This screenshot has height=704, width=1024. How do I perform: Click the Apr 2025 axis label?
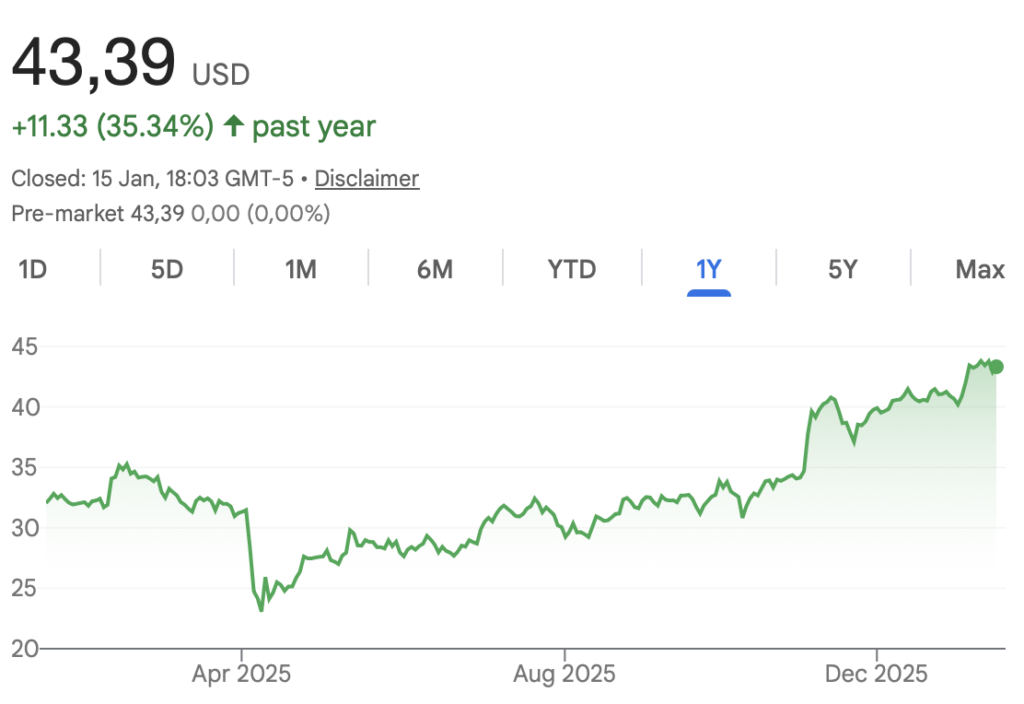(242, 674)
